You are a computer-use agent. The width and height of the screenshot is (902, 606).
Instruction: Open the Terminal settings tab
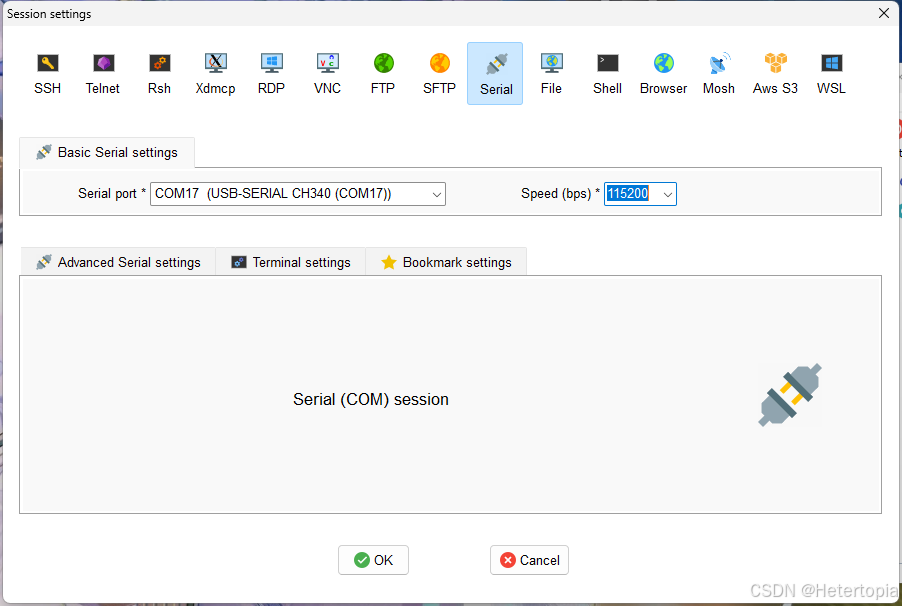291,262
